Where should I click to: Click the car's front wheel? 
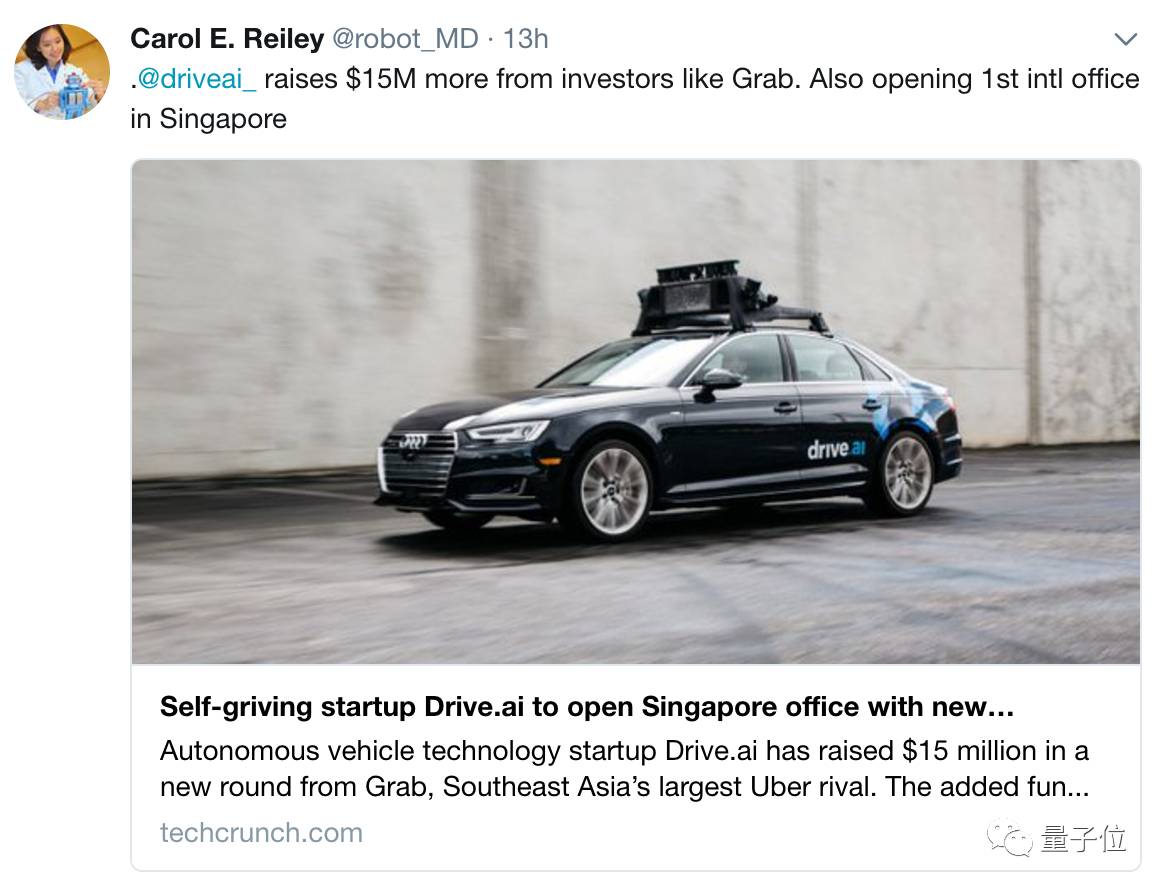pos(613,491)
